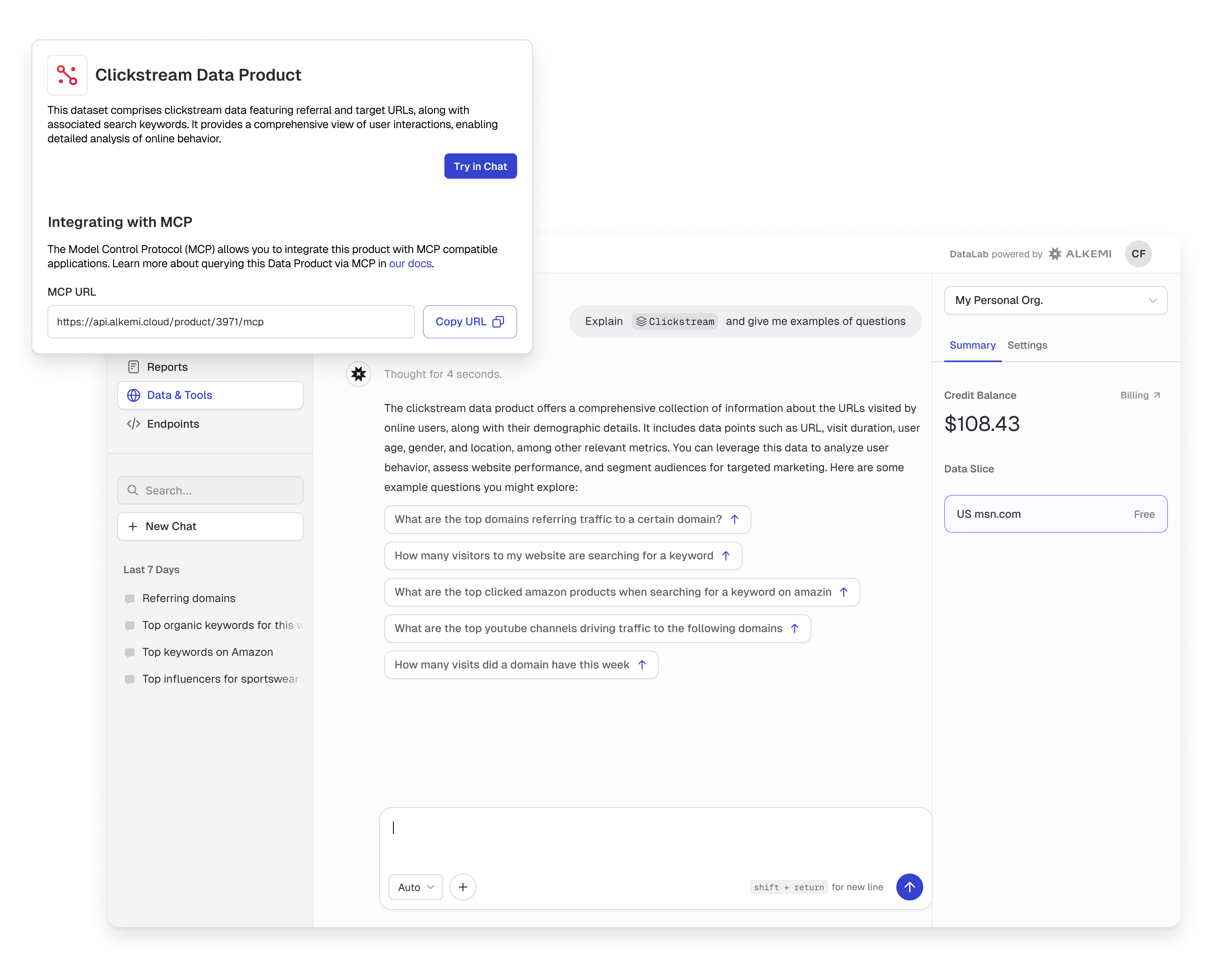1232x974 pixels.
Task: Click the Copy URL button
Action: tap(469, 322)
